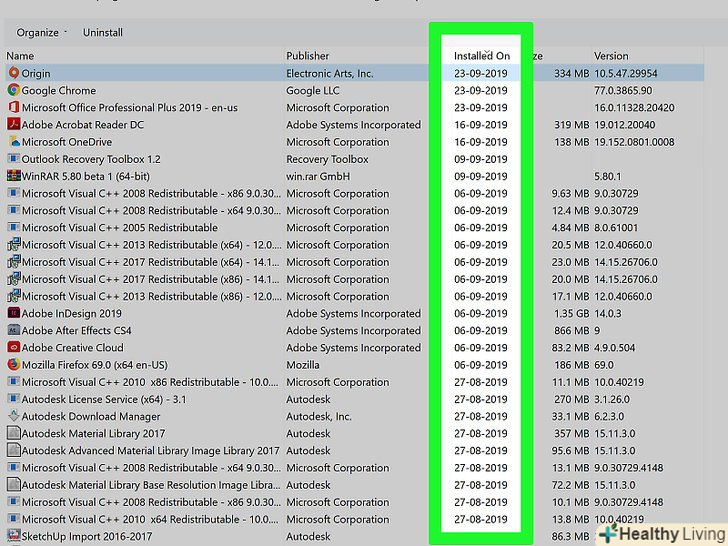Click version 10.5.47.29954 of Origin
The width and height of the screenshot is (728, 546).
[625, 73]
